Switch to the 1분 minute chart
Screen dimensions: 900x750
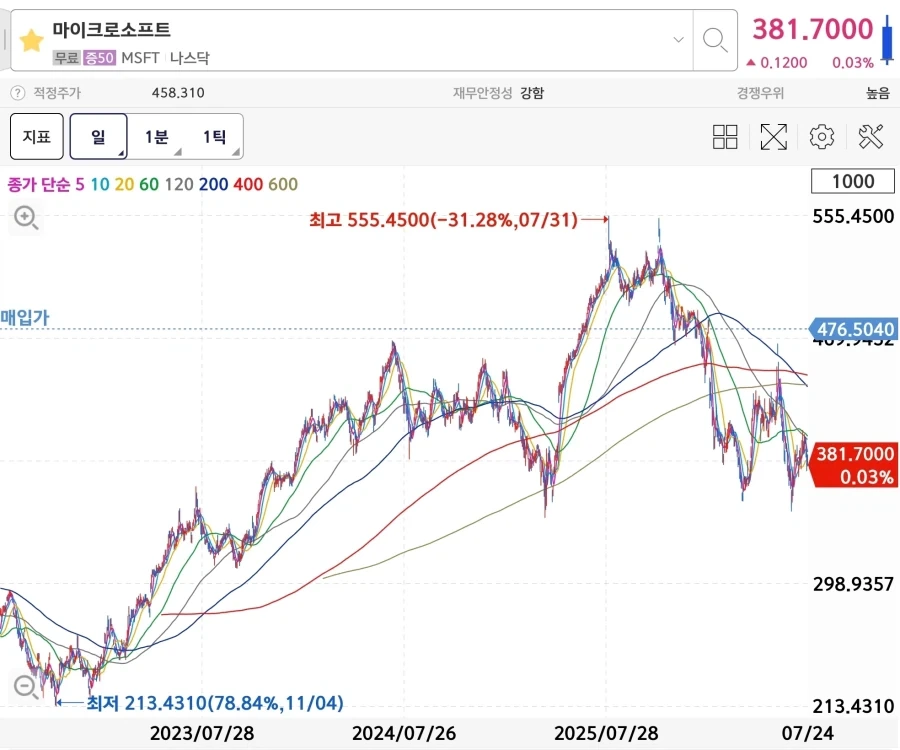tap(156, 137)
